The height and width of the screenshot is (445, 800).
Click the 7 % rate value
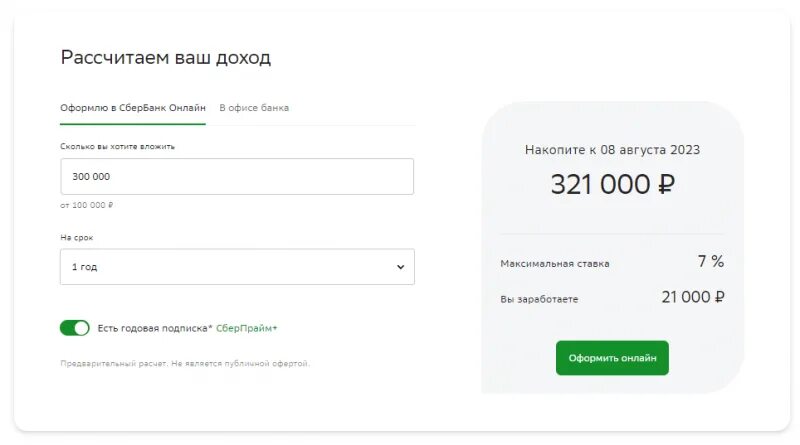point(710,262)
